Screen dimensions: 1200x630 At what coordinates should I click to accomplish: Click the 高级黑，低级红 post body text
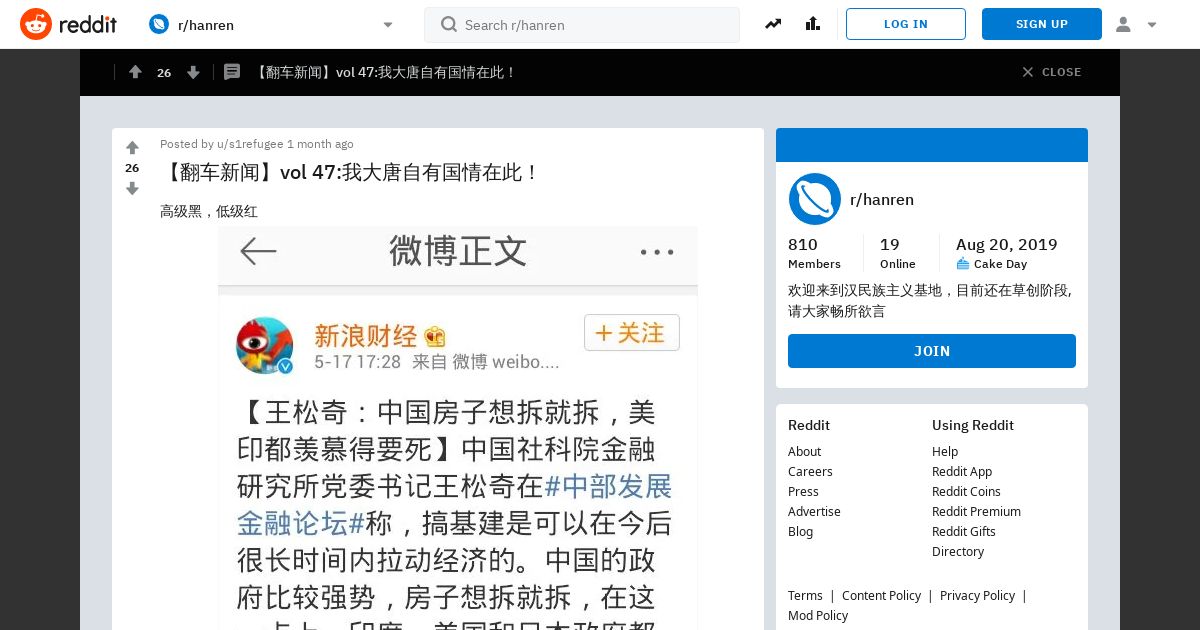click(x=209, y=211)
